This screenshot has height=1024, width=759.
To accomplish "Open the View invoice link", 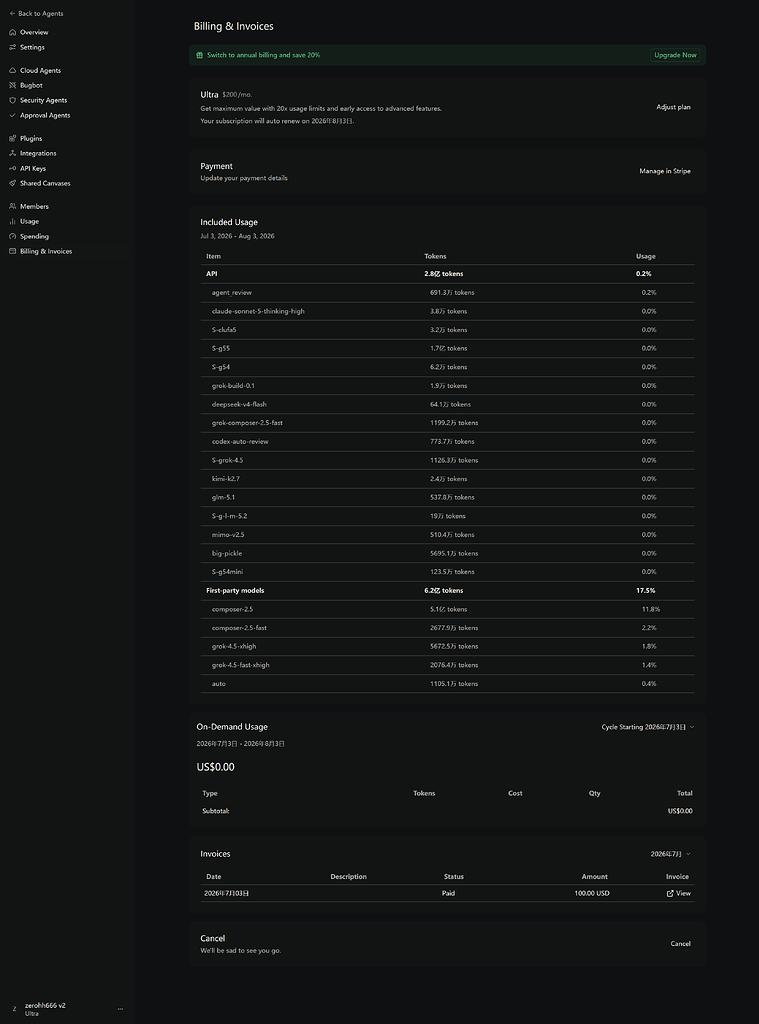I will [x=679, y=893].
